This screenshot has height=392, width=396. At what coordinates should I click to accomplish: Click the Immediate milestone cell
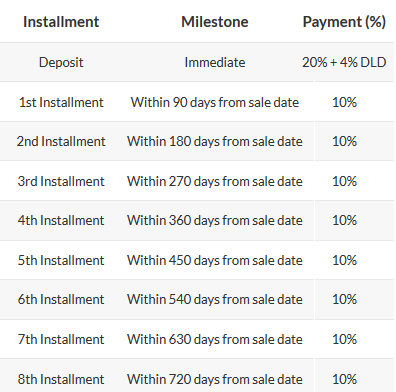215,62
